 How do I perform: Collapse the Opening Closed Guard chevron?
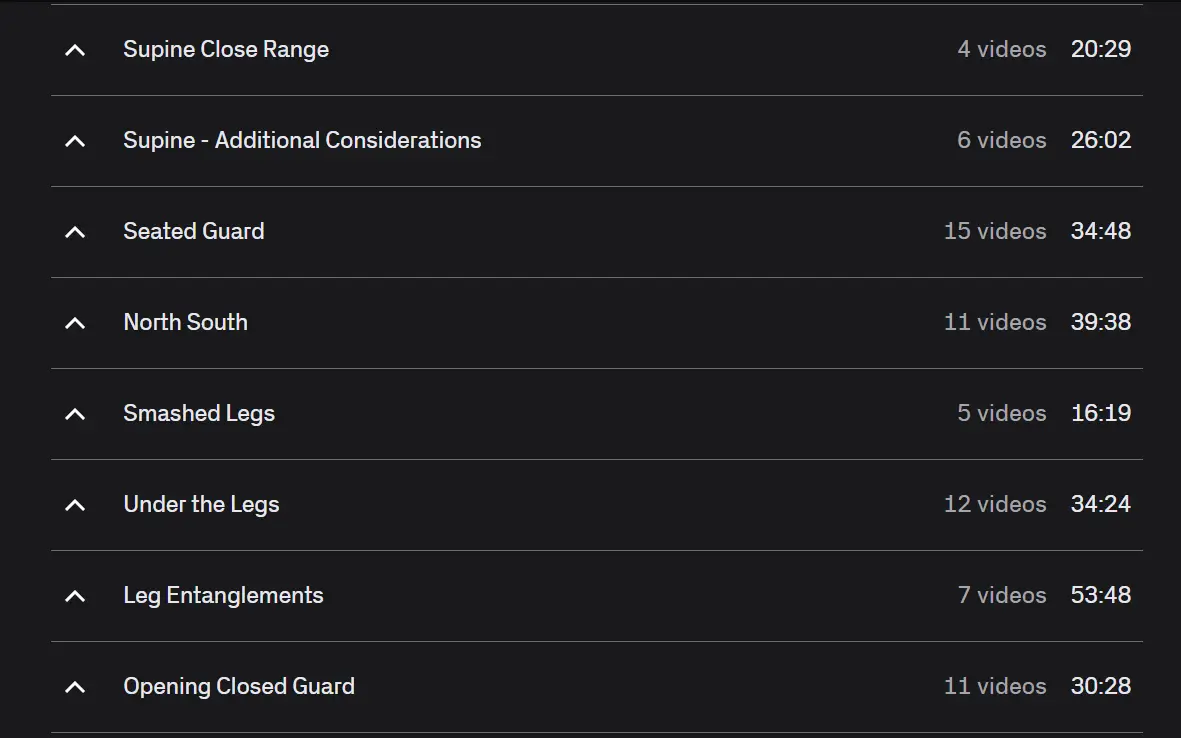pyautogui.click(x=75, y=687)
